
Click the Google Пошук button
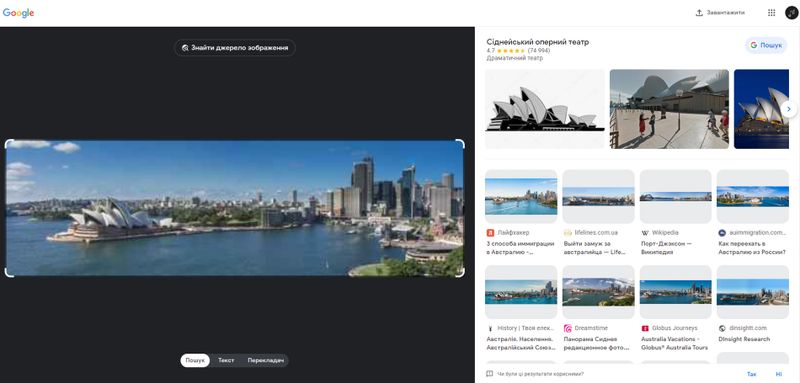pos(766,45)
